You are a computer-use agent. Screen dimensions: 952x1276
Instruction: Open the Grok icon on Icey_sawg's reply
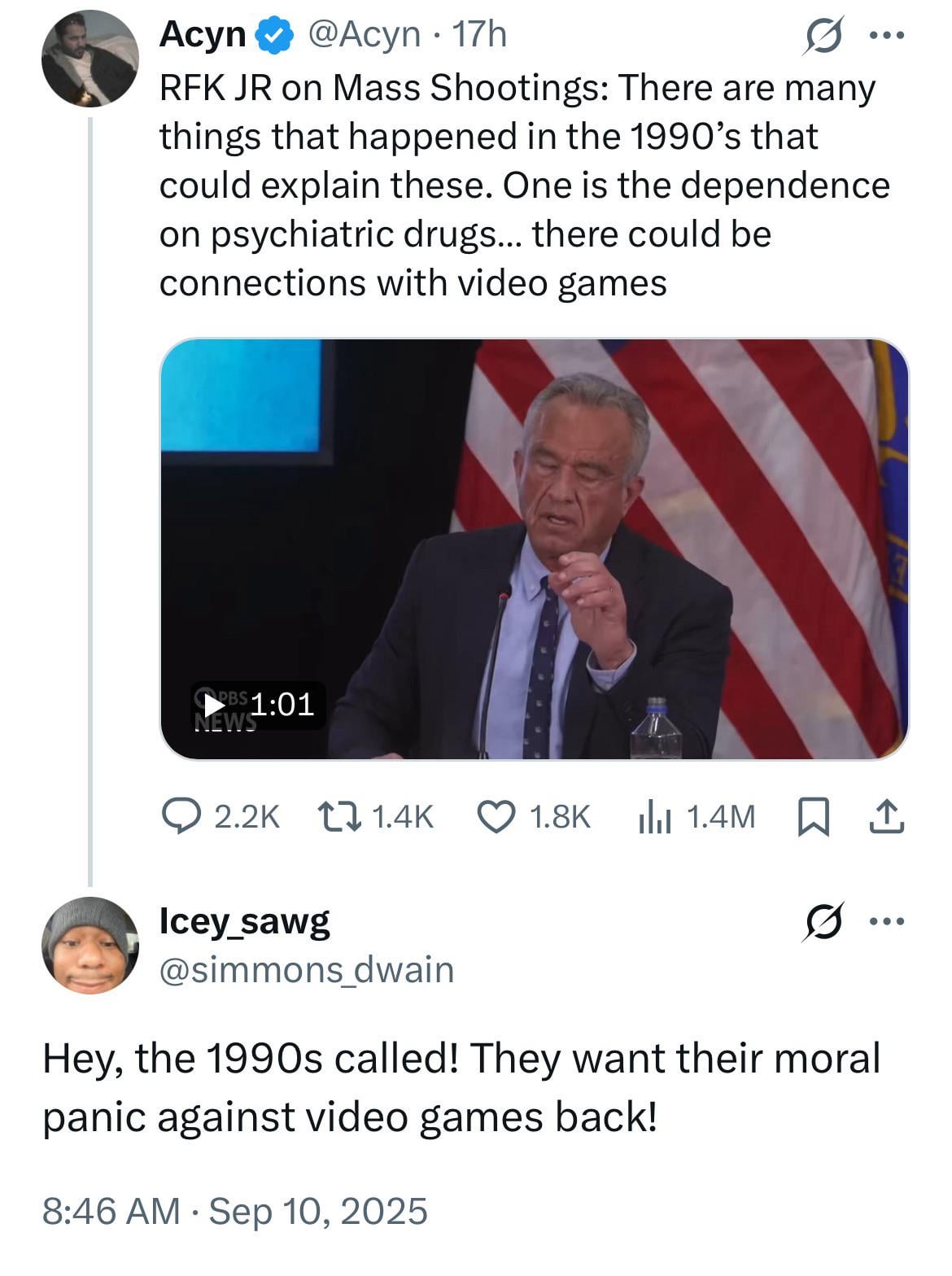[823, 921]
